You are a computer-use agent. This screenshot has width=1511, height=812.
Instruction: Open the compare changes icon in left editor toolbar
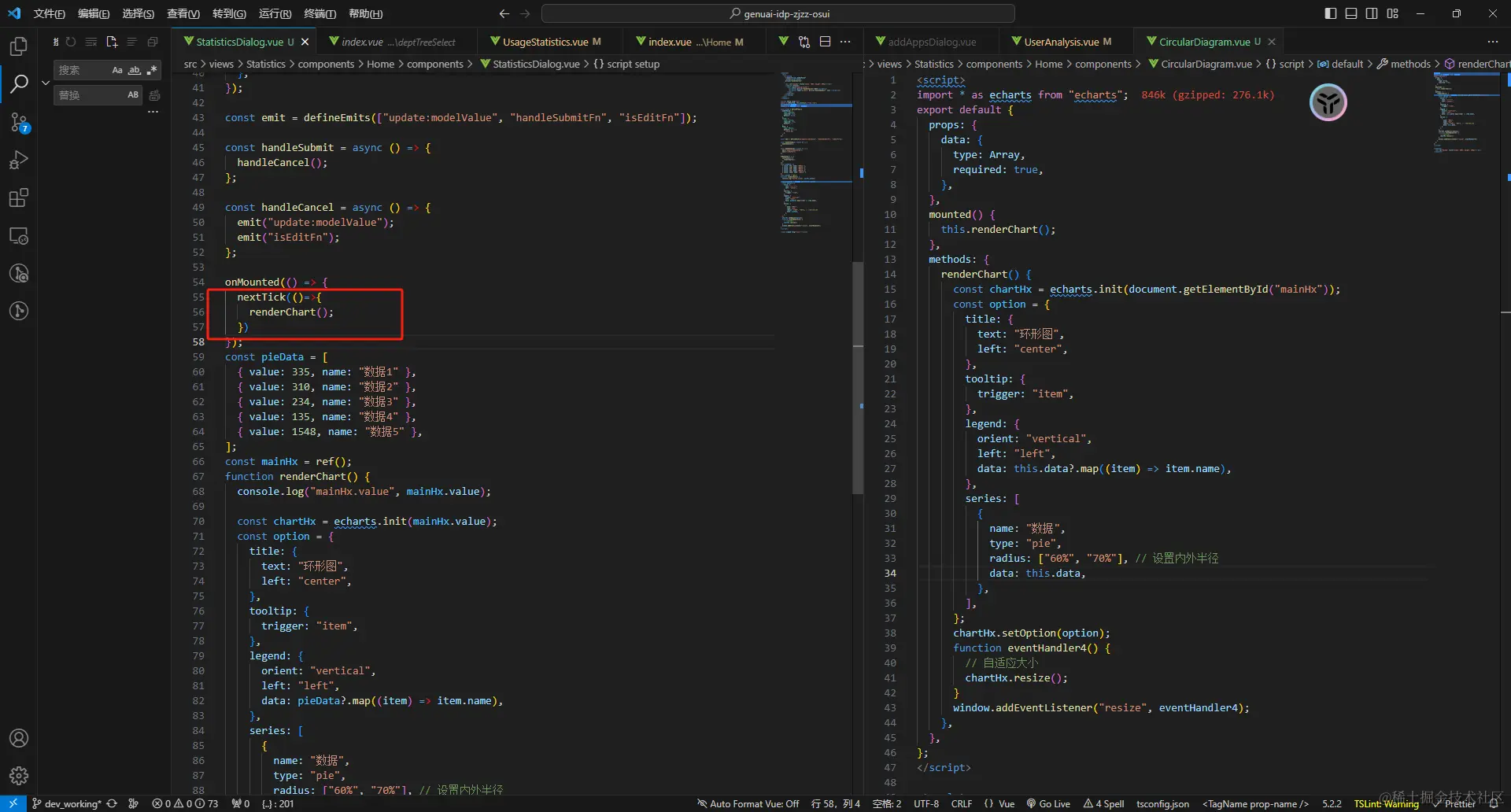pos(804,42)
